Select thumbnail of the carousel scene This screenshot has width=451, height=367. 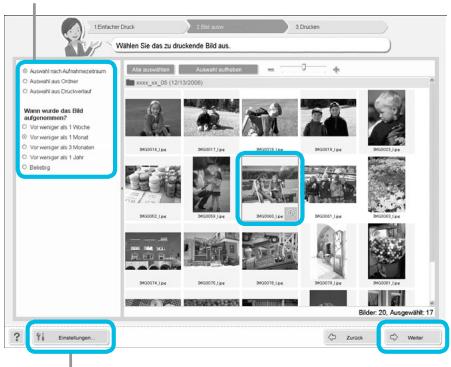[x=270, y=251]
